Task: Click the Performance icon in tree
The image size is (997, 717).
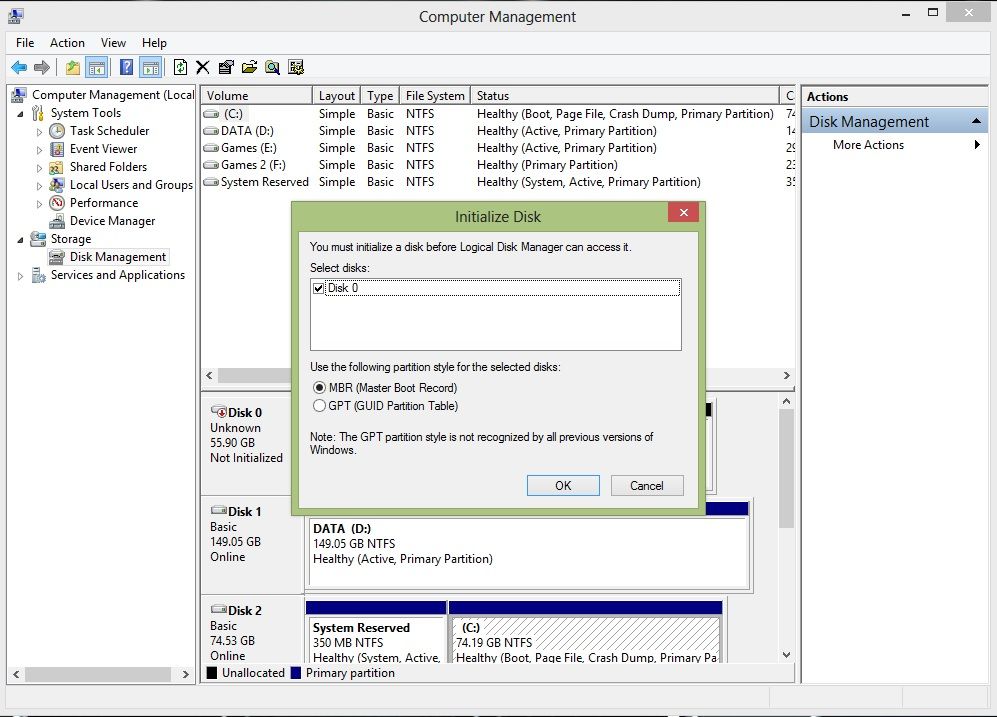Action: 57,203
